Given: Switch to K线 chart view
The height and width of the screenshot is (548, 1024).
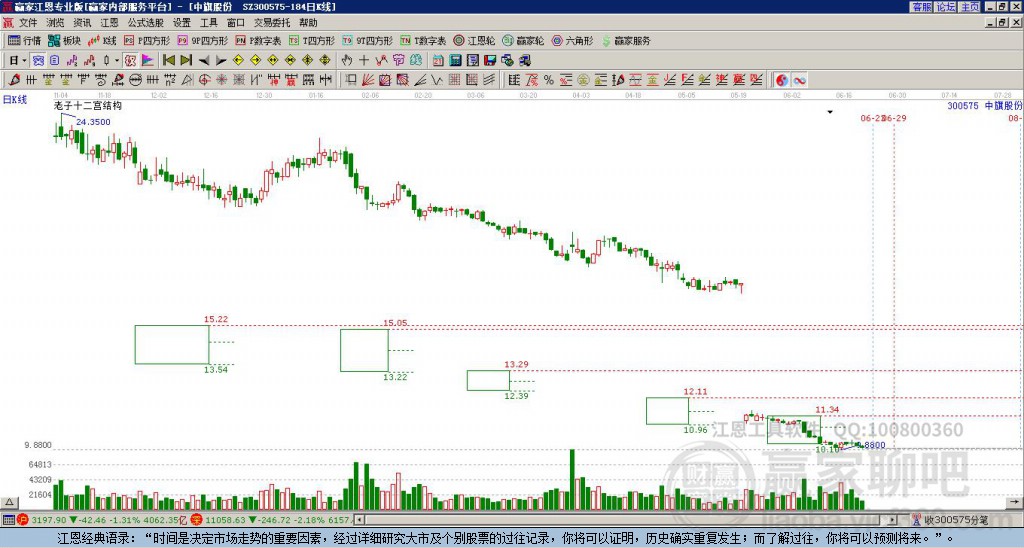Looking at the screenshot, I should pyautogui.click(x=101, y=40).
